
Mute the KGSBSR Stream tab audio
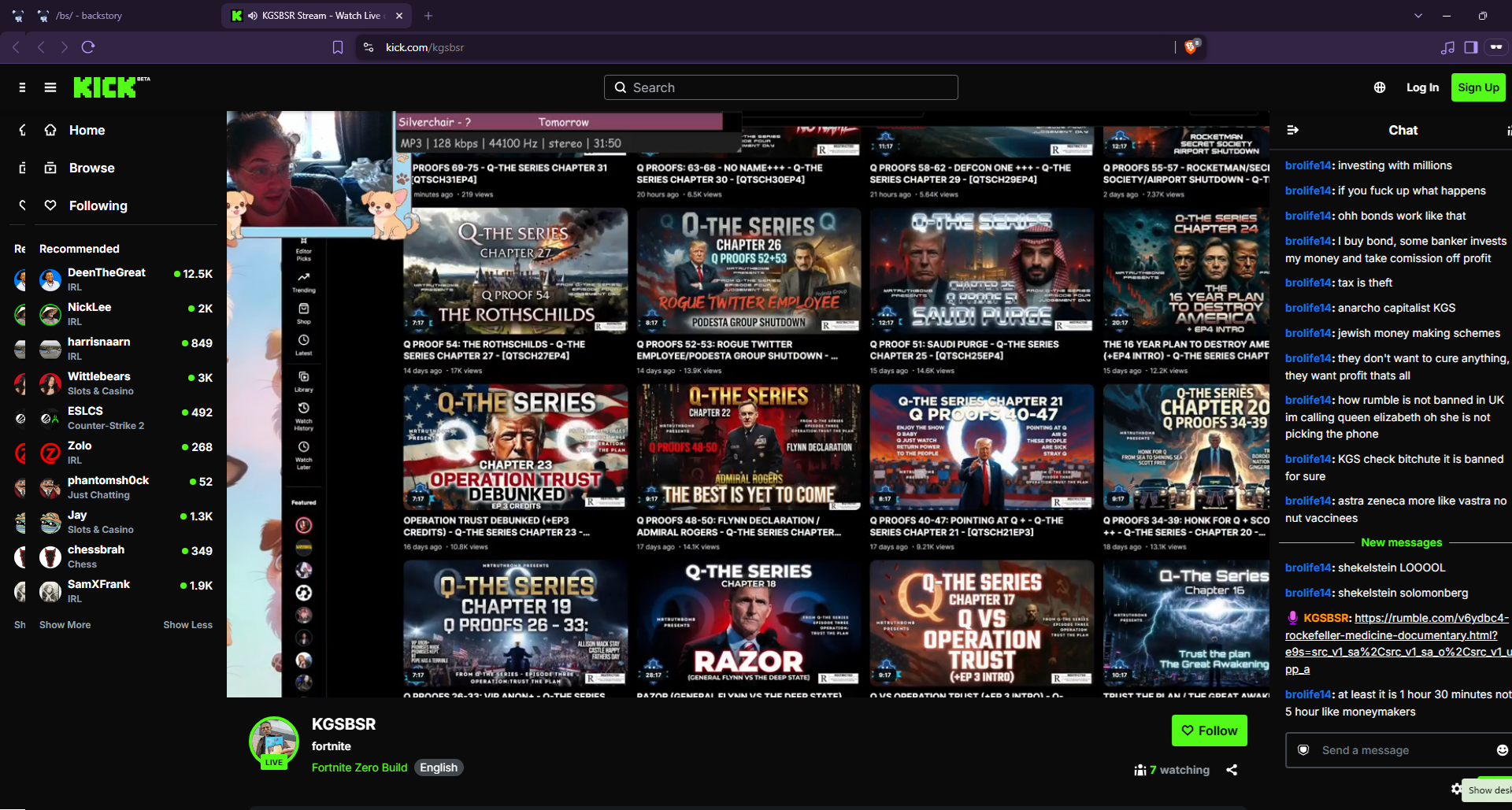253,16
